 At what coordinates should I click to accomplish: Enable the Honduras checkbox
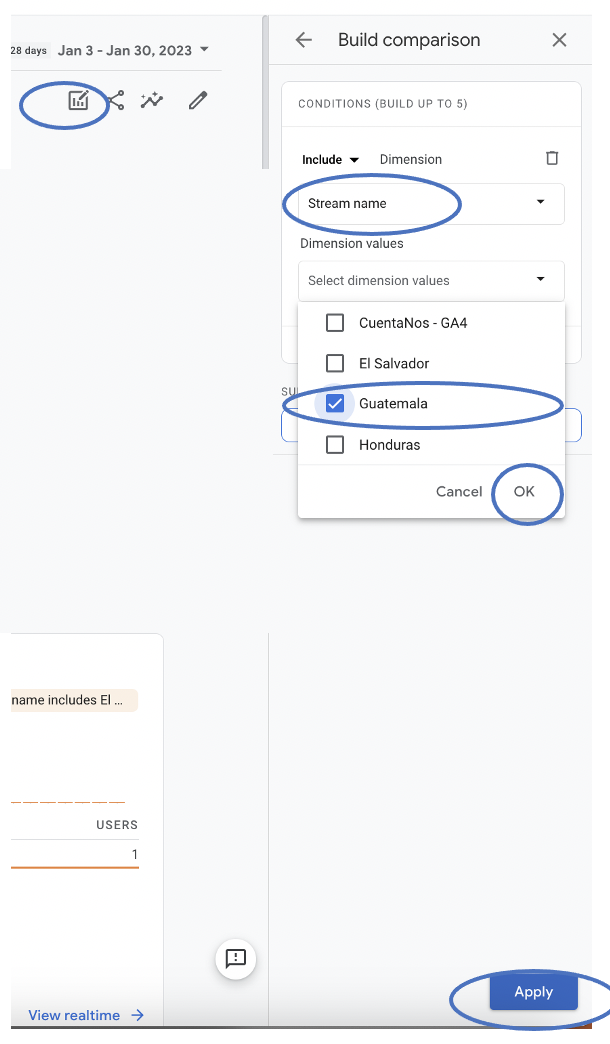pyautogui.click(x=336, y=445)
